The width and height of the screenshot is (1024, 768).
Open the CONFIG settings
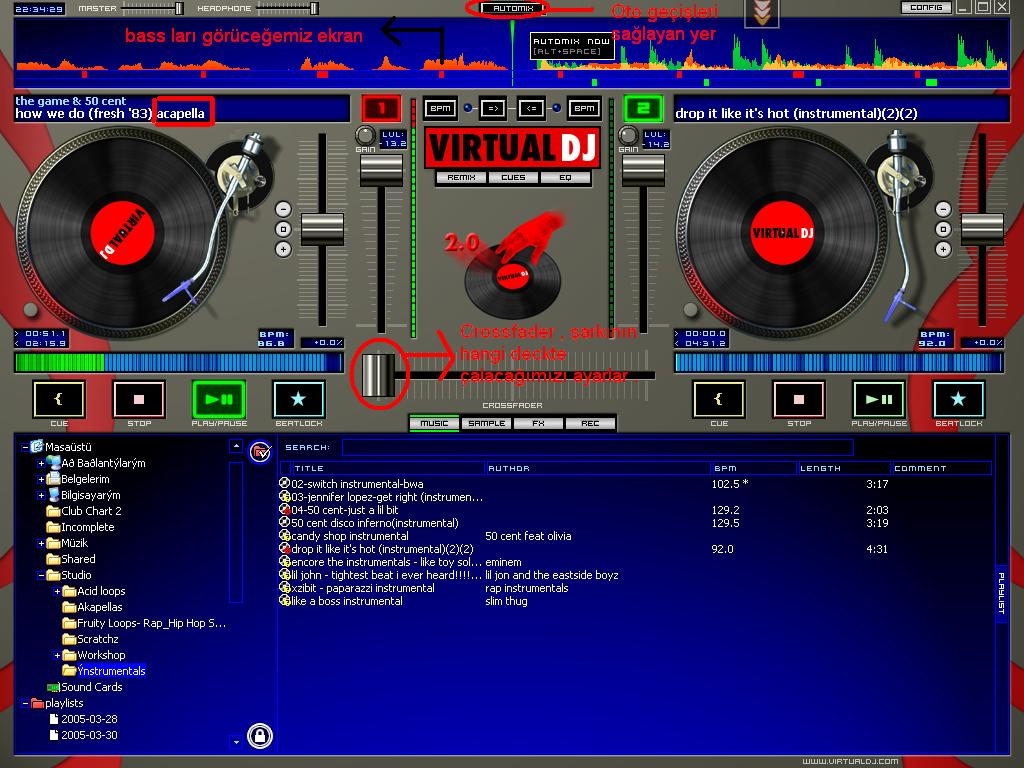point(927,7)
